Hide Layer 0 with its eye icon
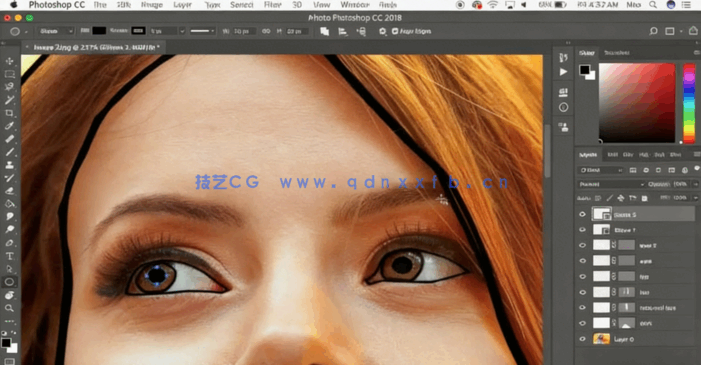 (x=582, y=339)
